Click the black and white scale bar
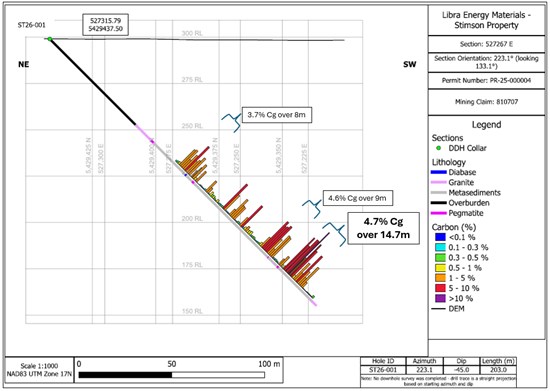 [x=172, y=375]
